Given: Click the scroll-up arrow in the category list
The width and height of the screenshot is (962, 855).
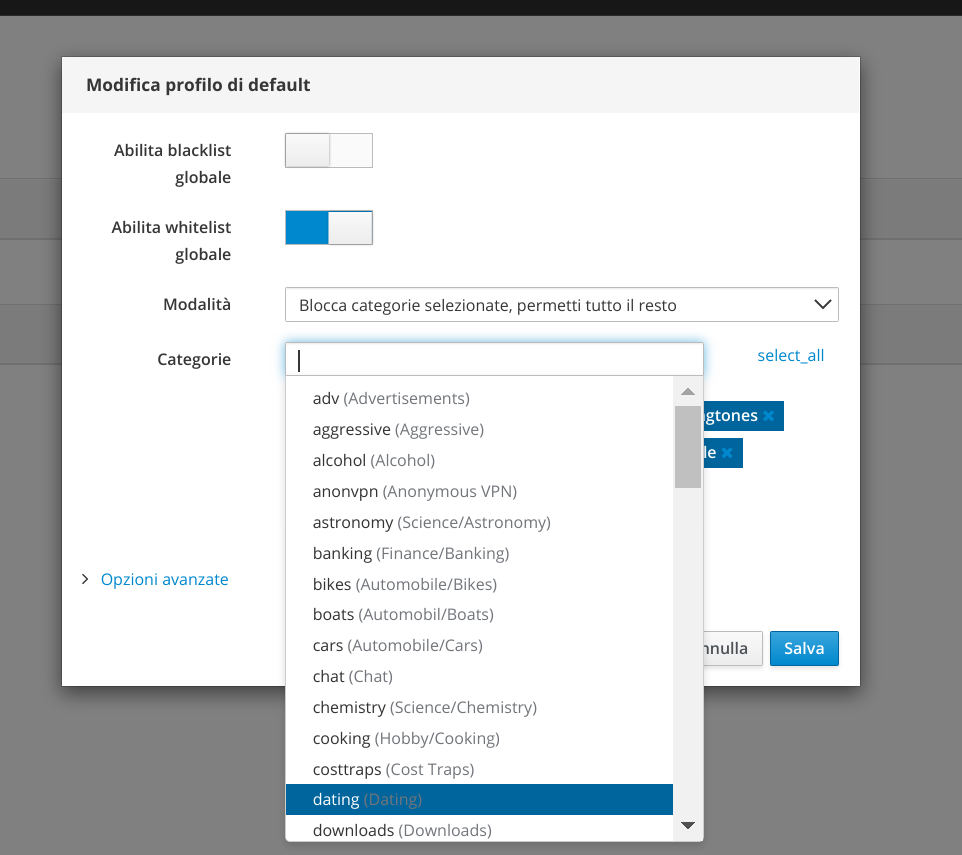Looking at the screenshot, I should click(687, 391).
